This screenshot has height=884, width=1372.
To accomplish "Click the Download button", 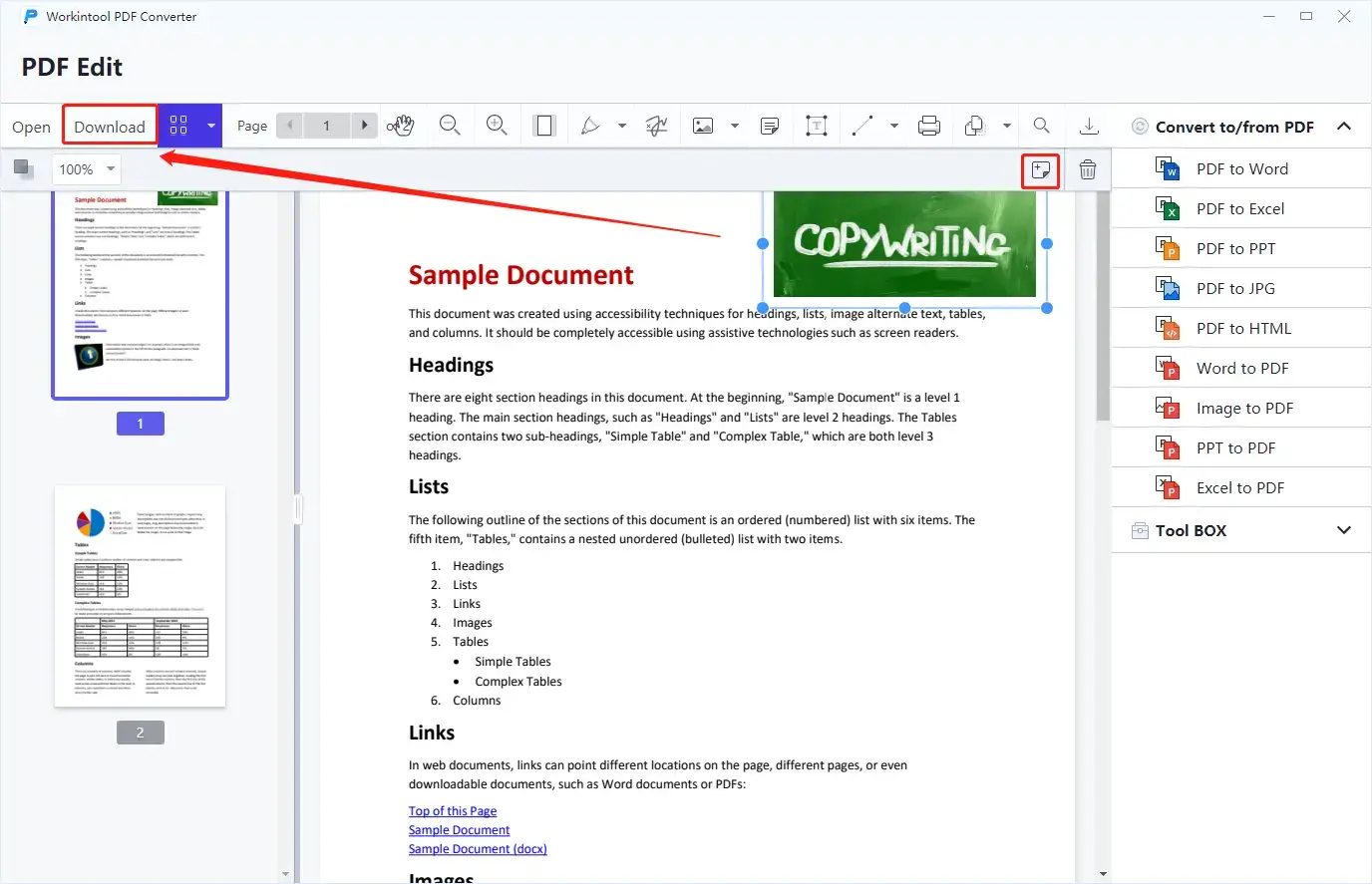I will pyautogui.click(x=110, y=127).
